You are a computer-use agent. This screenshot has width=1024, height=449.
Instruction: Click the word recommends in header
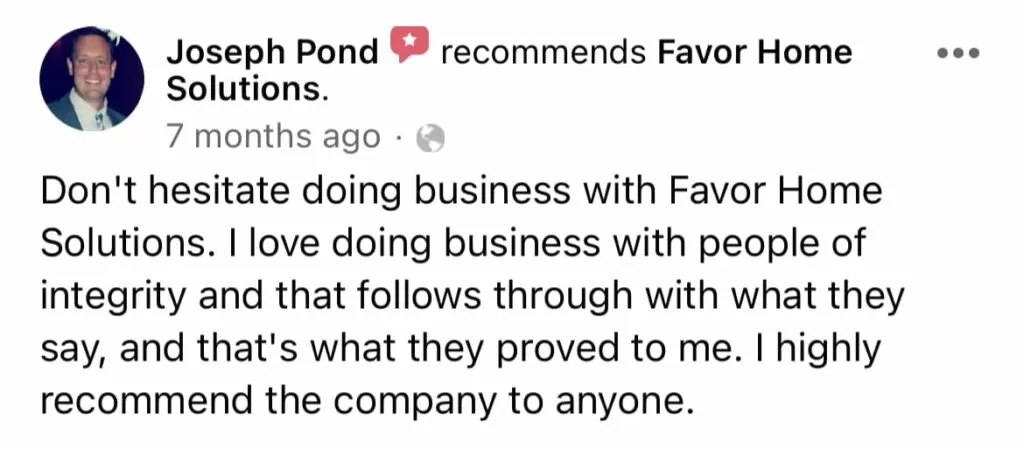point(543,54)
